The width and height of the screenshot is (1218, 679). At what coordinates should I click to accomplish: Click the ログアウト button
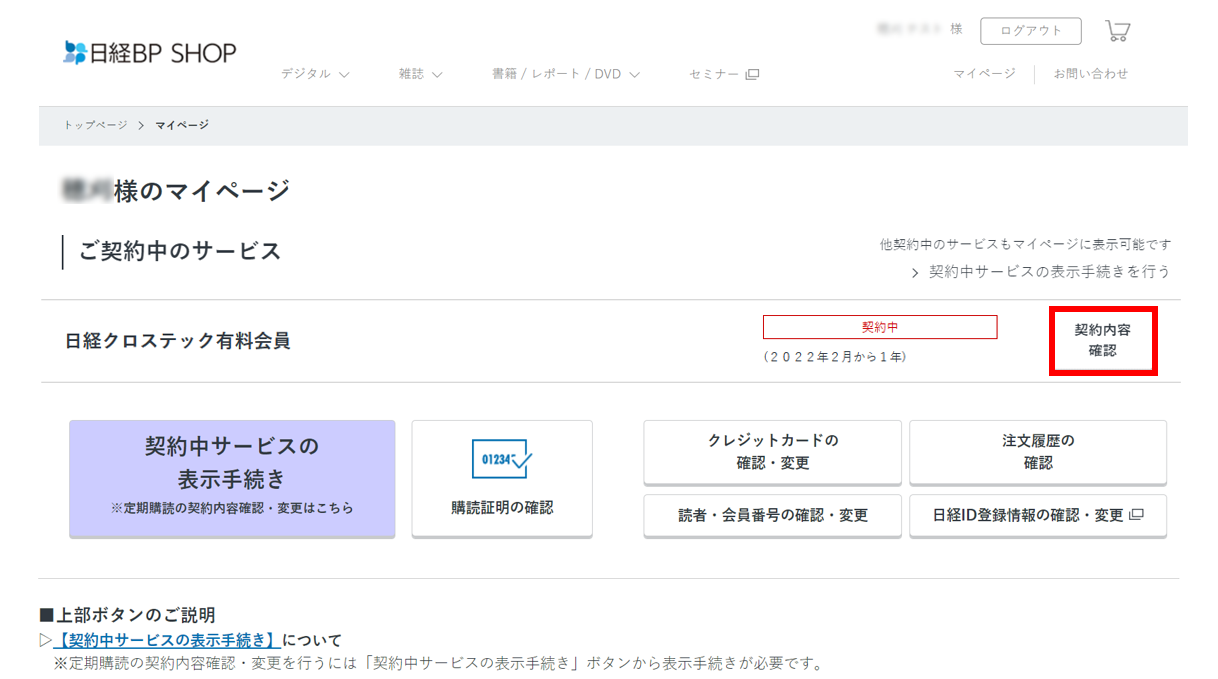click(x=1031, y=31)
